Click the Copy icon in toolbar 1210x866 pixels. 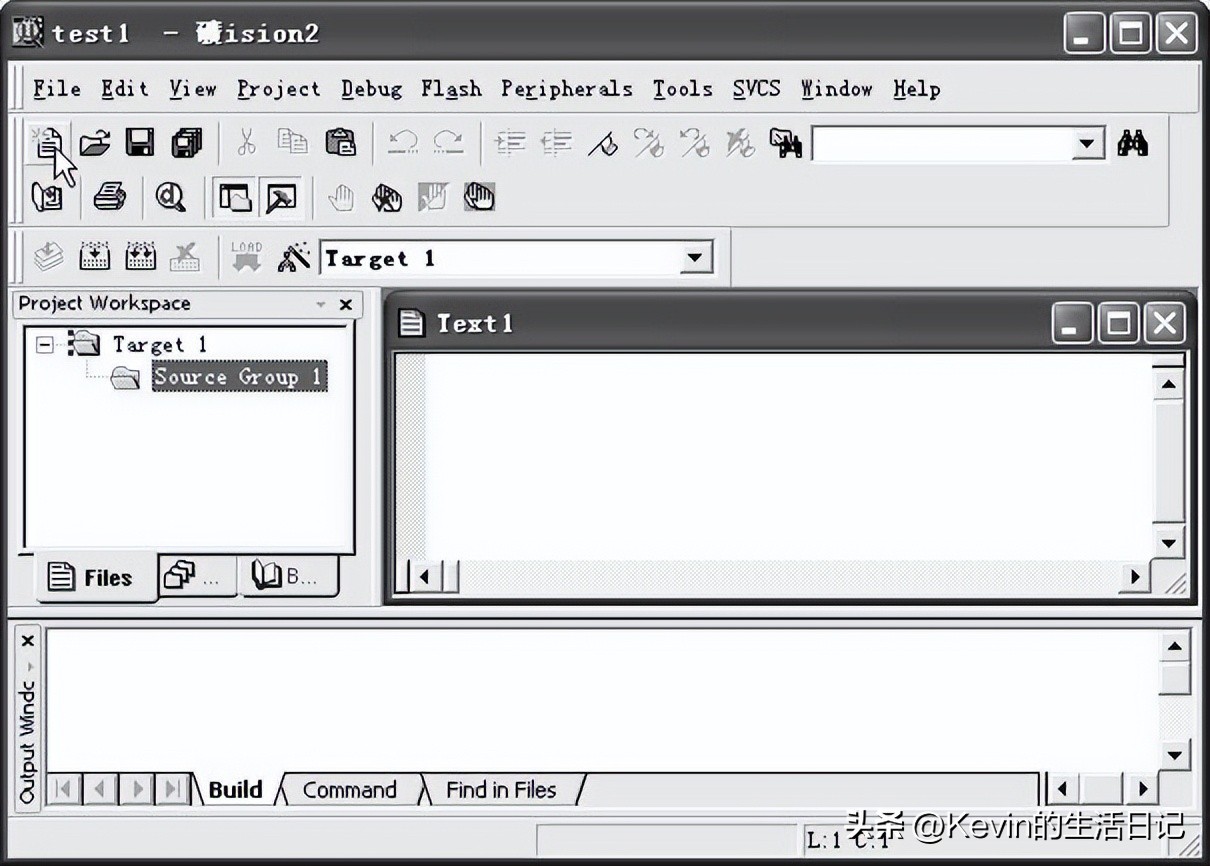pyautogui.click(x=293, y=144)
